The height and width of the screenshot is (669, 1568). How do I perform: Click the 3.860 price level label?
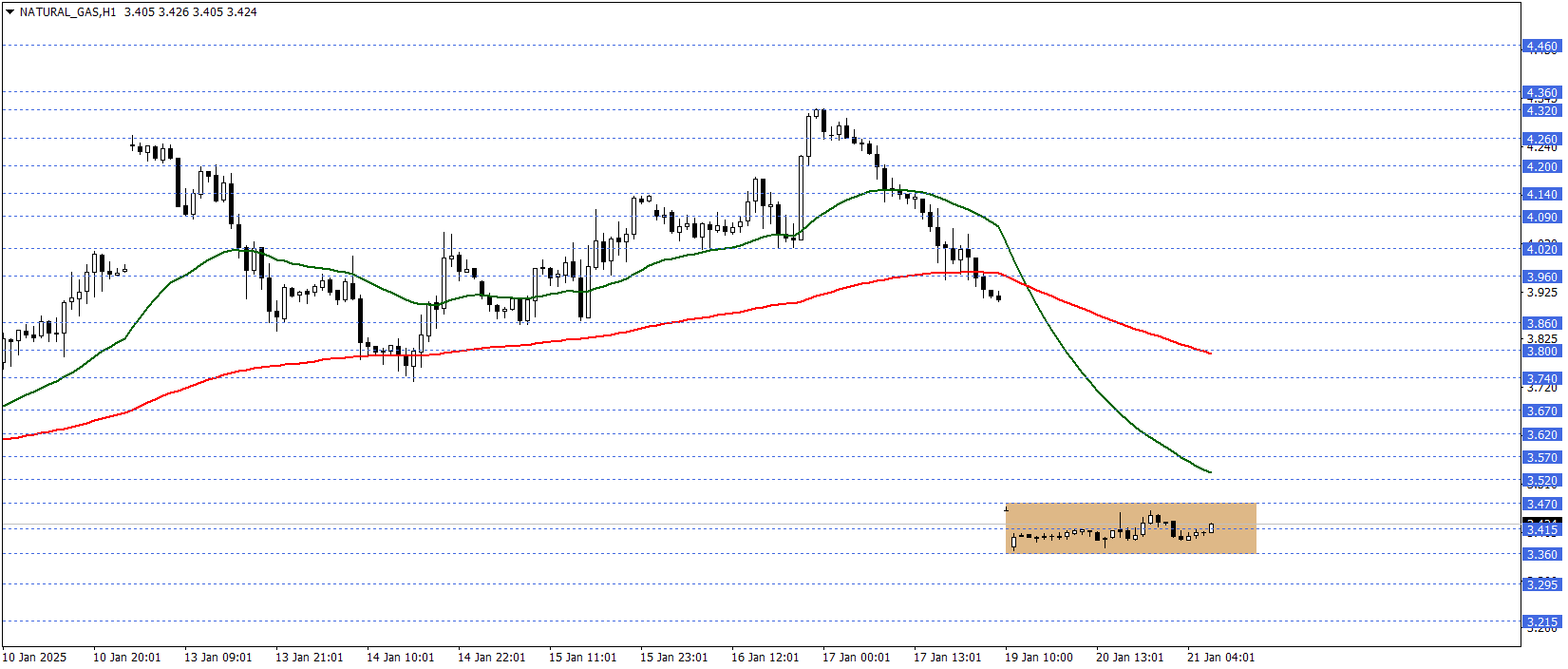pyautogui.click(x=1541, y=323)
